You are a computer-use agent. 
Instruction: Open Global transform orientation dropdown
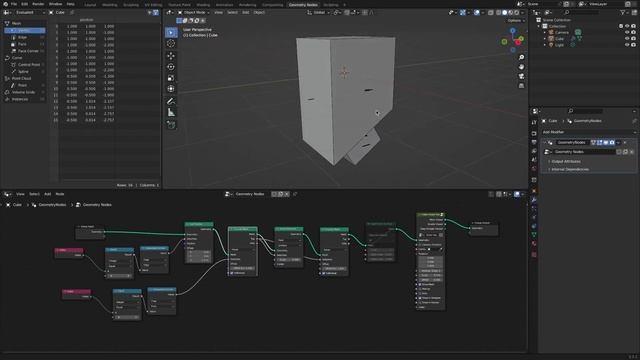[x=318, y=13]
